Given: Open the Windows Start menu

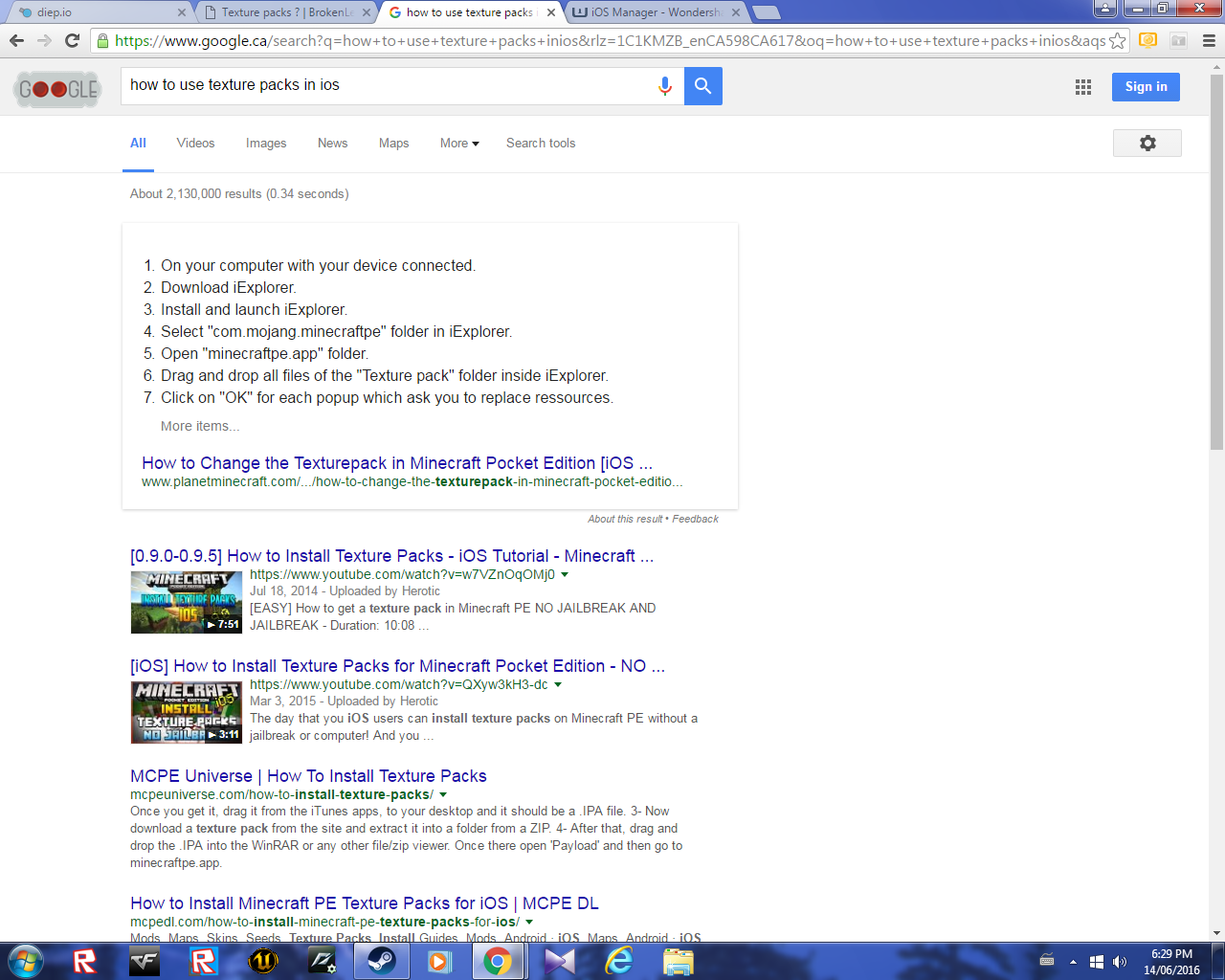Looking at the screenshot, I should 25,961.
